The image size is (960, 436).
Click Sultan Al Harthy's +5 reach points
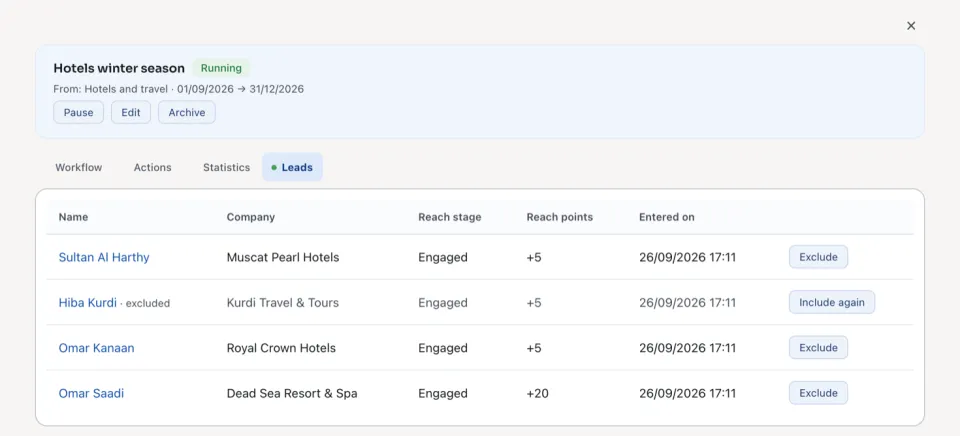coord(534,257)
